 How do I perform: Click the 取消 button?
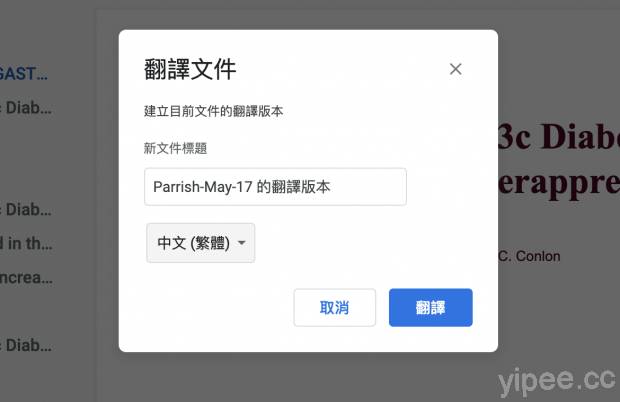tap(335, 308)
